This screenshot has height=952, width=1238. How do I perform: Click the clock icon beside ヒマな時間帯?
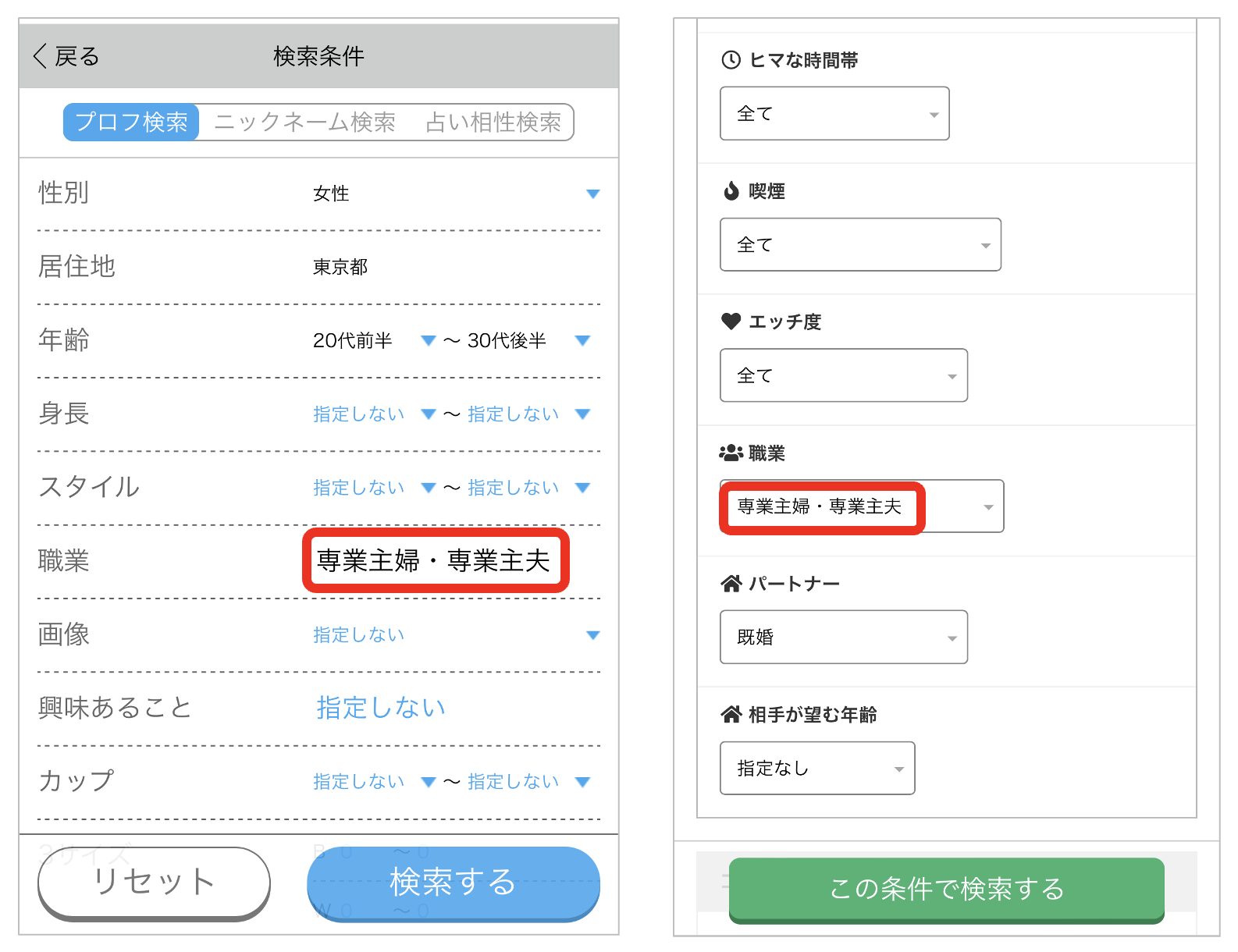coord(731,60)
